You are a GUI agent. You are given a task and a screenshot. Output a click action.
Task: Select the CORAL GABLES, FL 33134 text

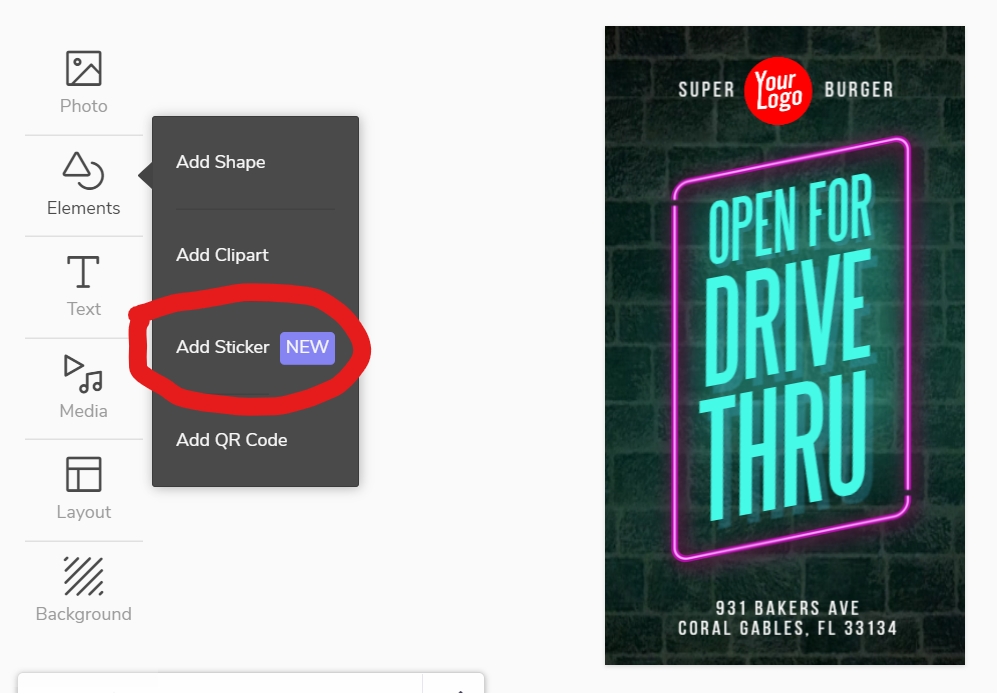(787, 629)
